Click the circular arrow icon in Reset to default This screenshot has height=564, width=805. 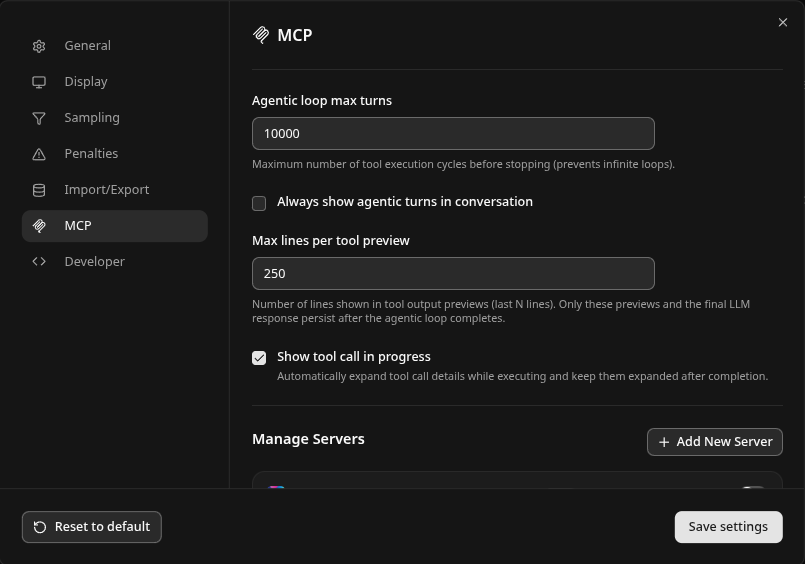tap(40, 527)
